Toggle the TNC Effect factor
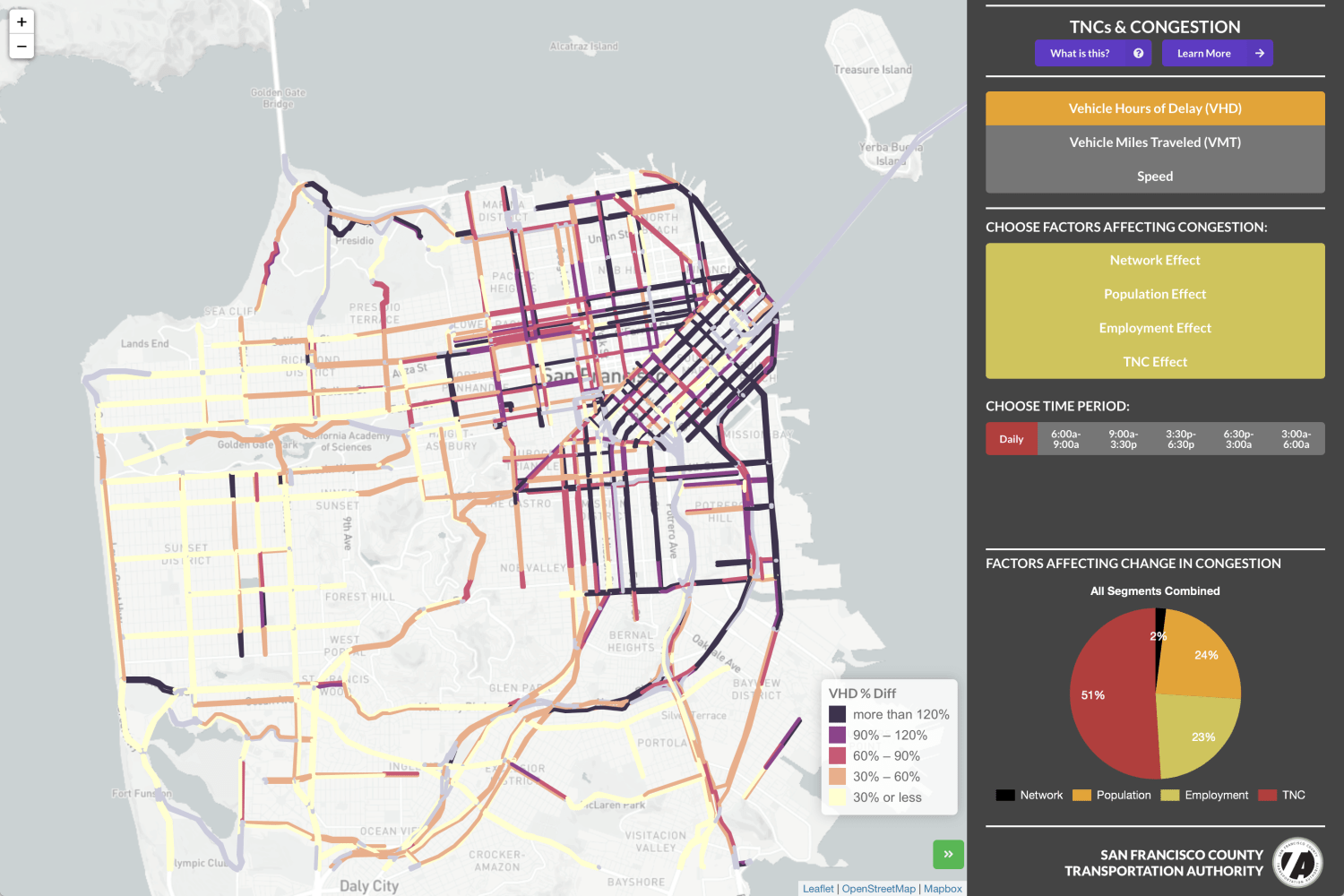Screen dimensions: 1344x896 [1155, 361]
